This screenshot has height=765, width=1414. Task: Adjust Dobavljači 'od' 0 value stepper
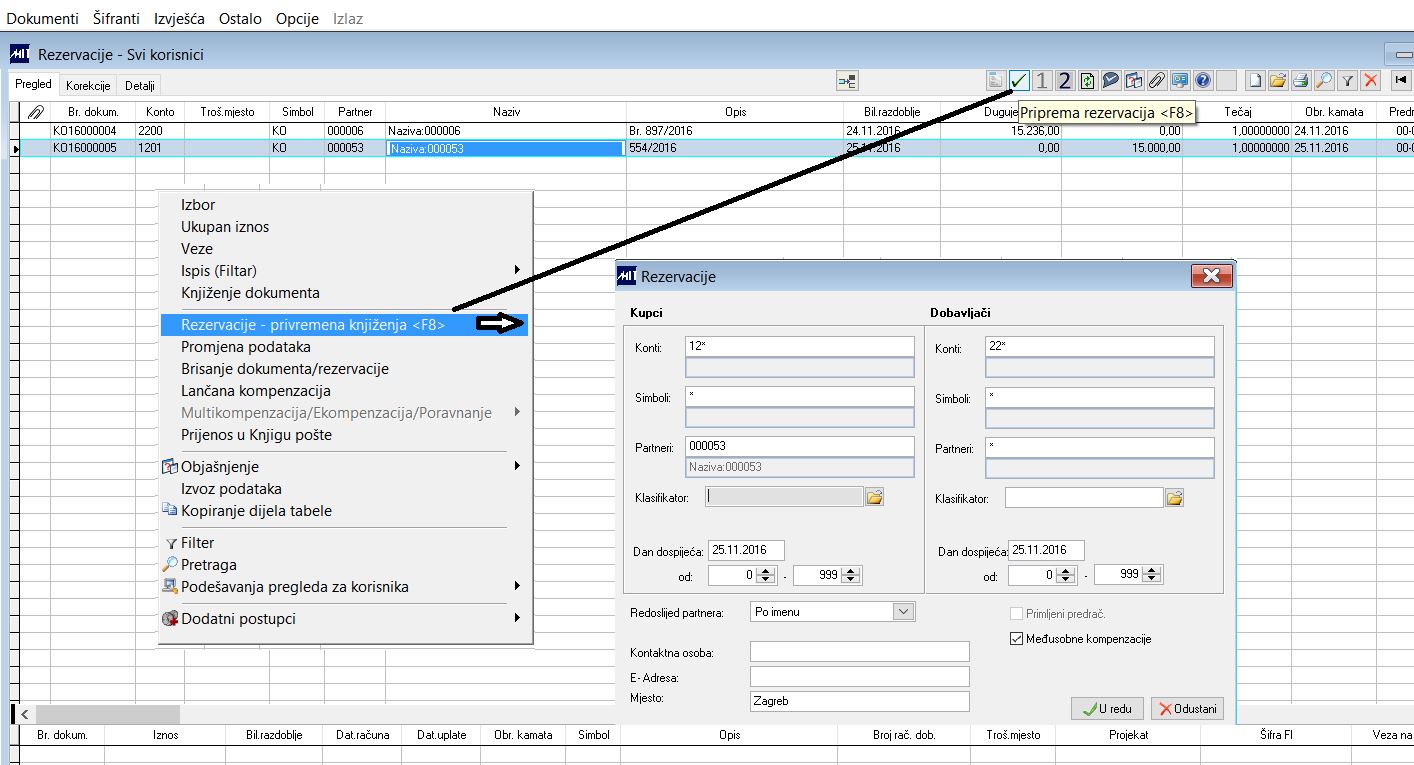(x=1067, y=575)
